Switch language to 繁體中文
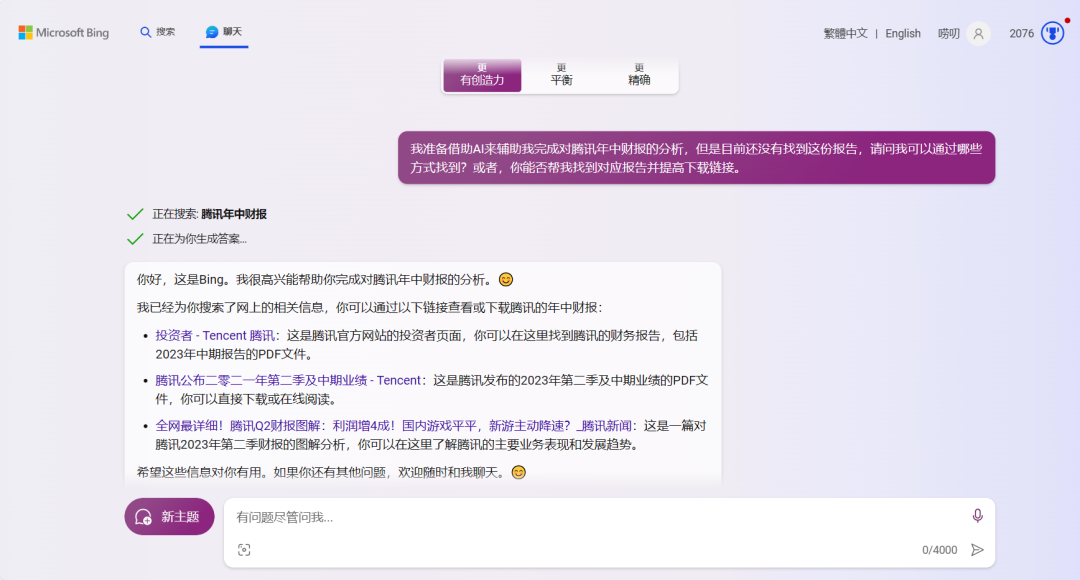Image resolution: width=1080 pixels, height=580 pixels. tap(845, 33)
